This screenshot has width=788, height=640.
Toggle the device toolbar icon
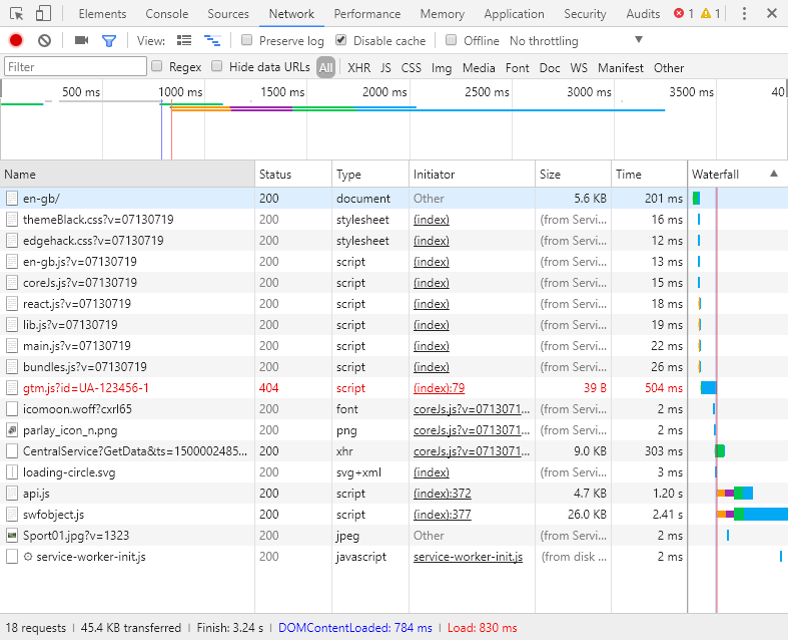[x=43, y=14]
